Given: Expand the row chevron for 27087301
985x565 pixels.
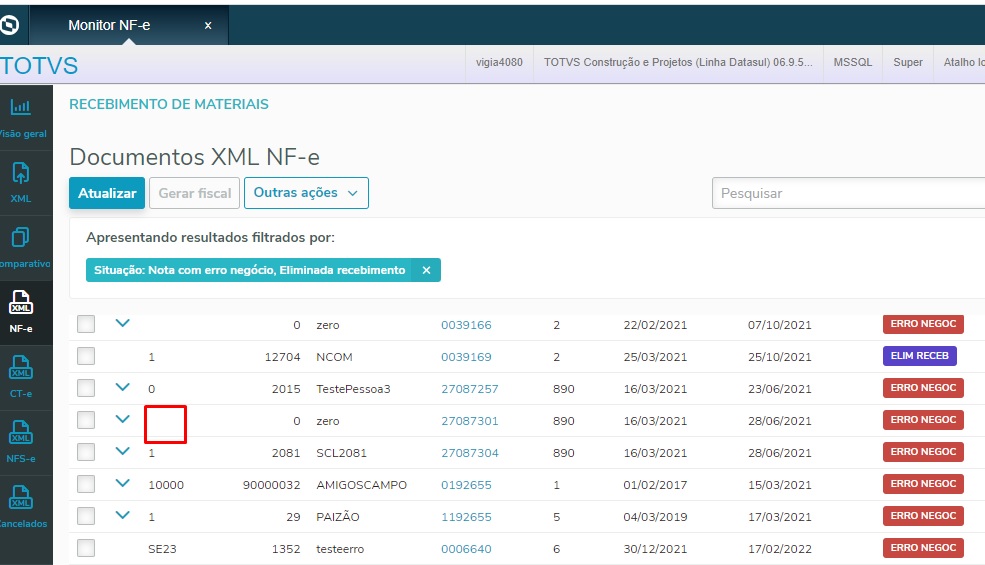Looking at the screenshot, I should pos(122,419).
